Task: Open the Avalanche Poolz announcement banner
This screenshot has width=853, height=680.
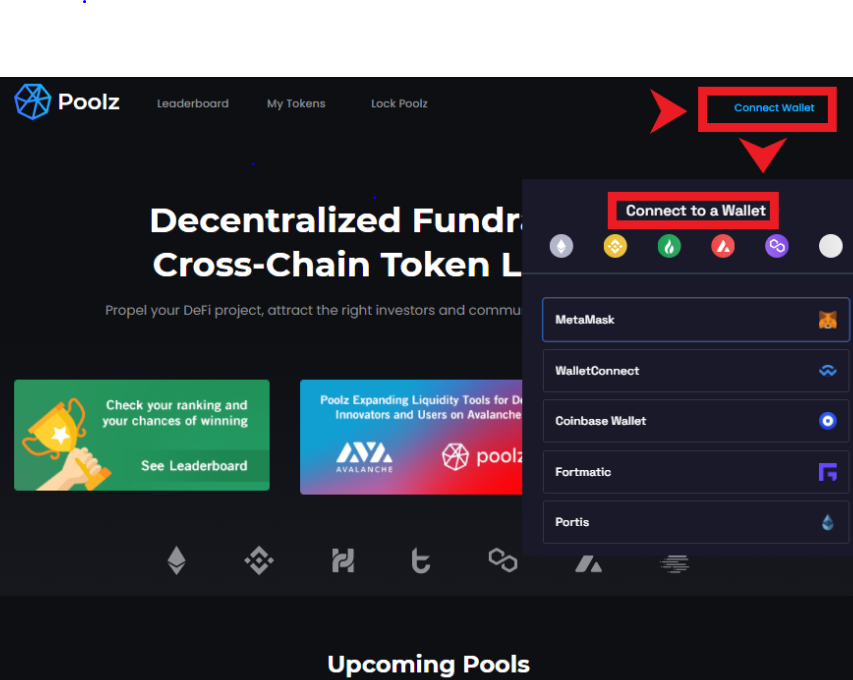Action: [411, 437]
